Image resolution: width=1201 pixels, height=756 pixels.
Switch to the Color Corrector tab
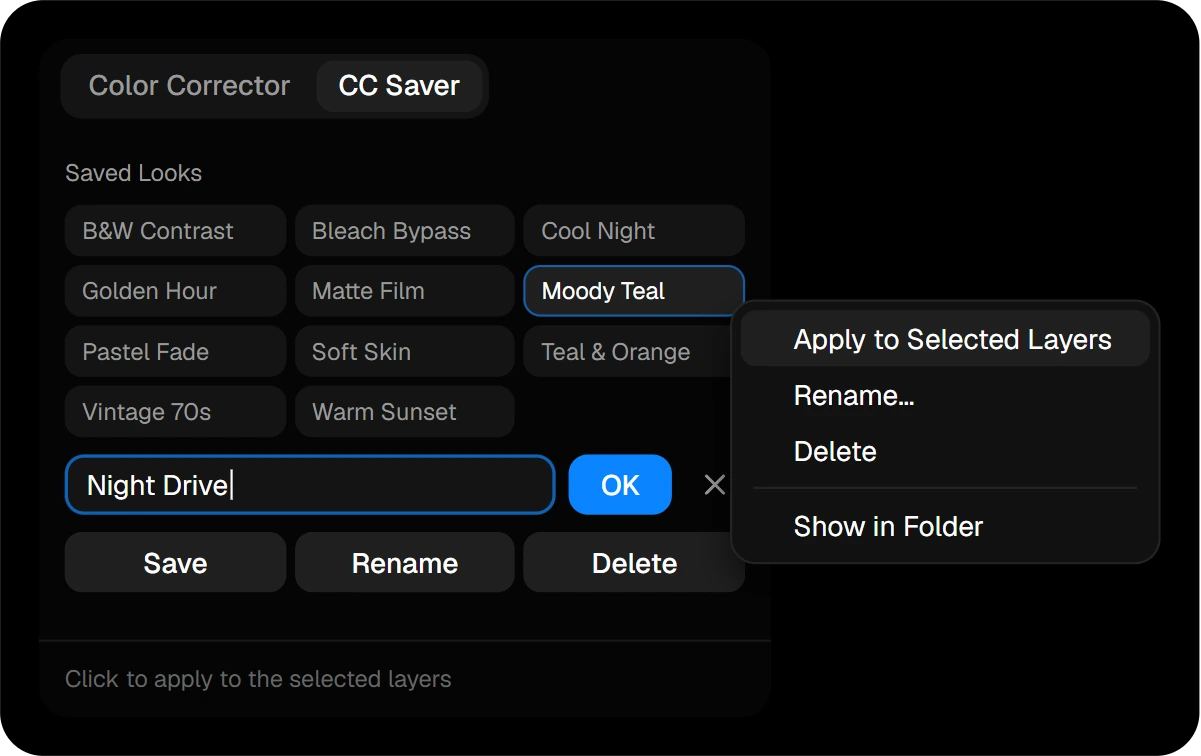(189, 86)
